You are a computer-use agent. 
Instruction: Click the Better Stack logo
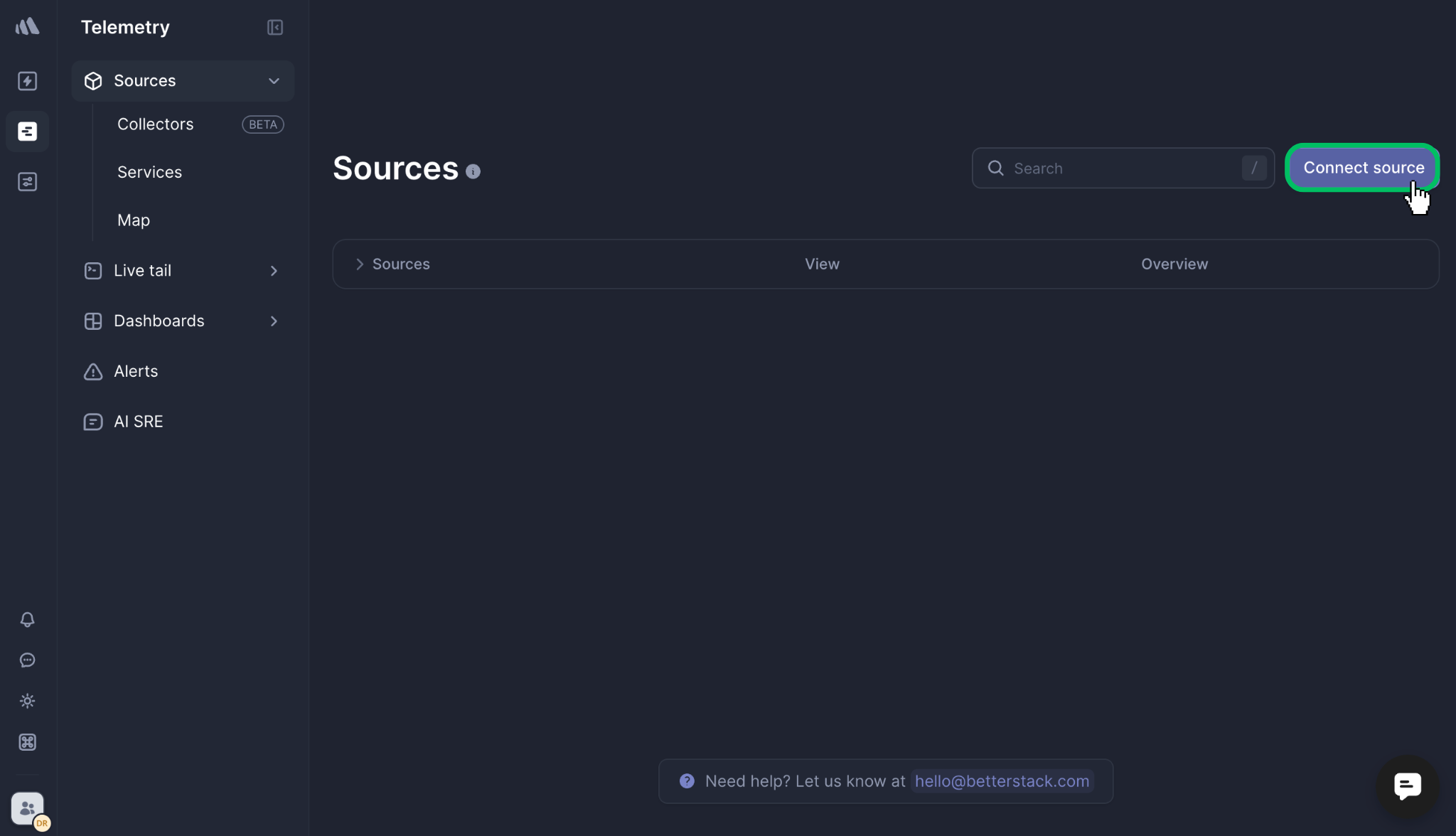[x=27, y=26]
